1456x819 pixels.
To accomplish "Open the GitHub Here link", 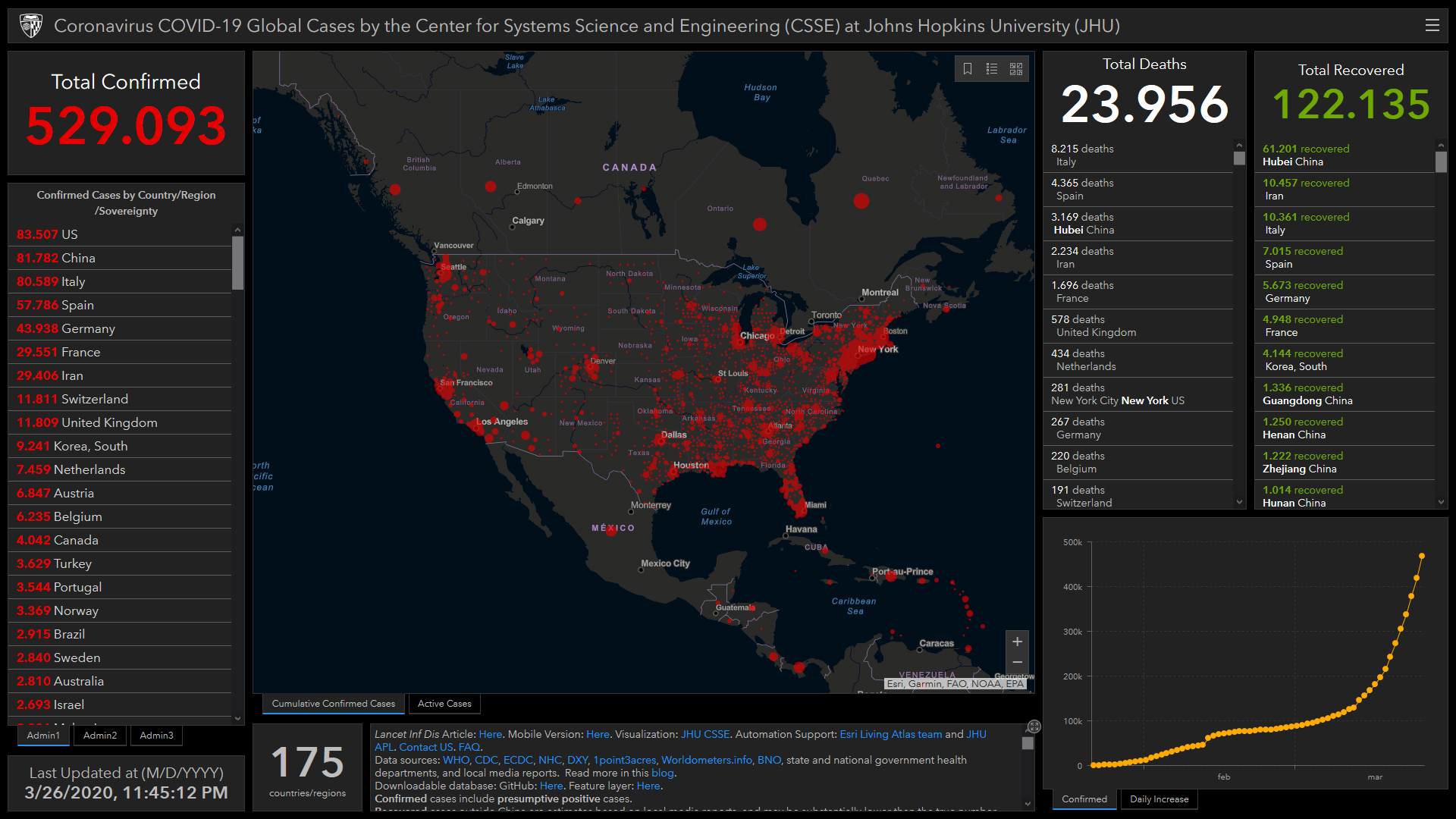I will click(551, 786).
